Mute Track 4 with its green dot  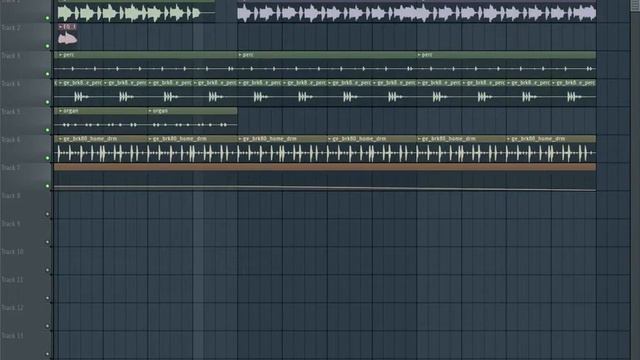tap(47, 102)
